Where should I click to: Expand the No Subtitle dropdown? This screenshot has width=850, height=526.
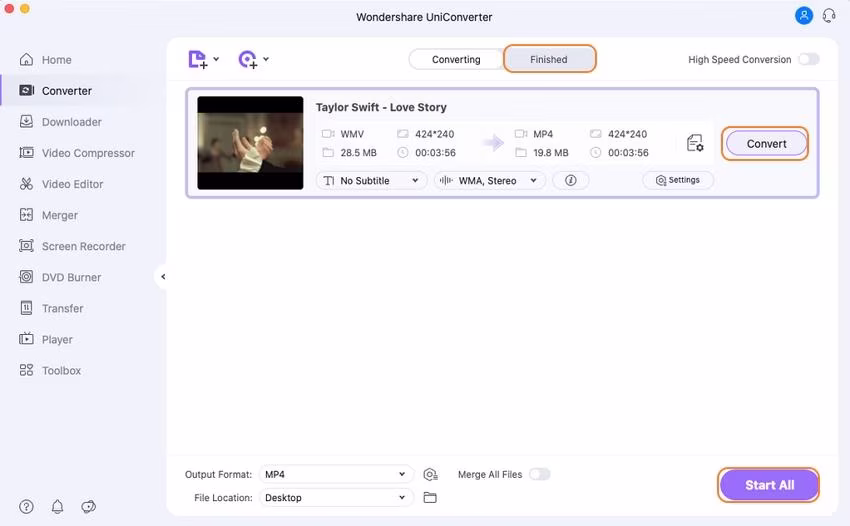pos(371,181)
